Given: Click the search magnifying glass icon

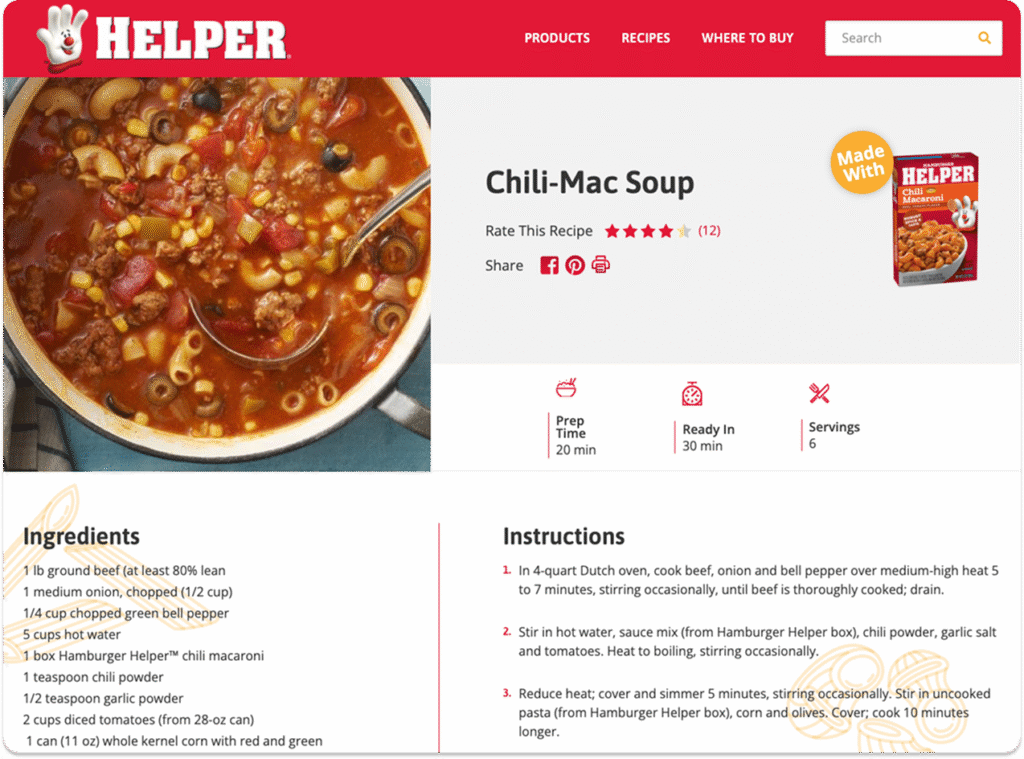Looking at the screenshot, I should (984, 38).
